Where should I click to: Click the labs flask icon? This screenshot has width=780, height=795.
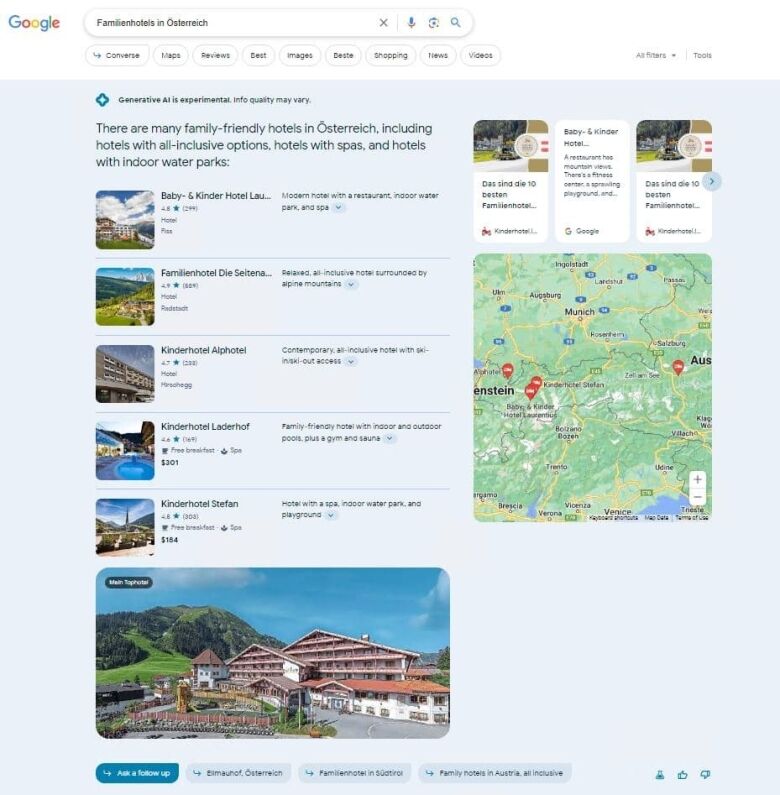[x=660, y=774]
